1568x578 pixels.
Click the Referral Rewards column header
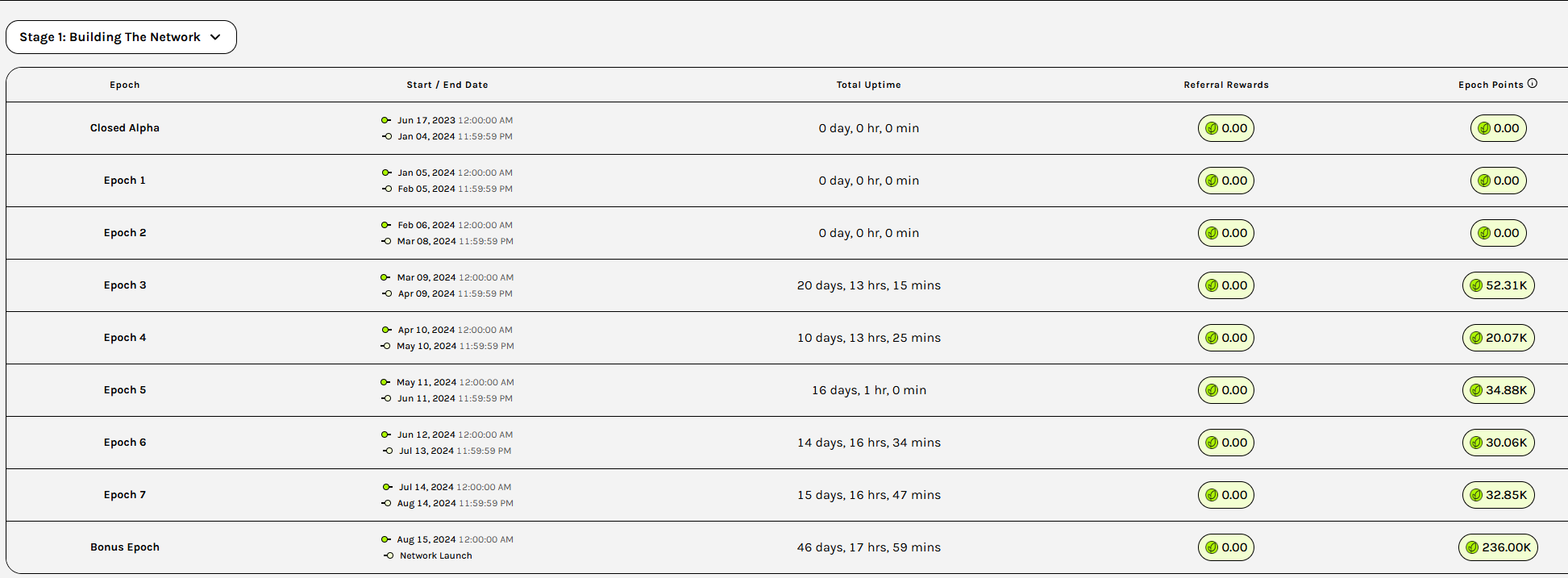1226,85
